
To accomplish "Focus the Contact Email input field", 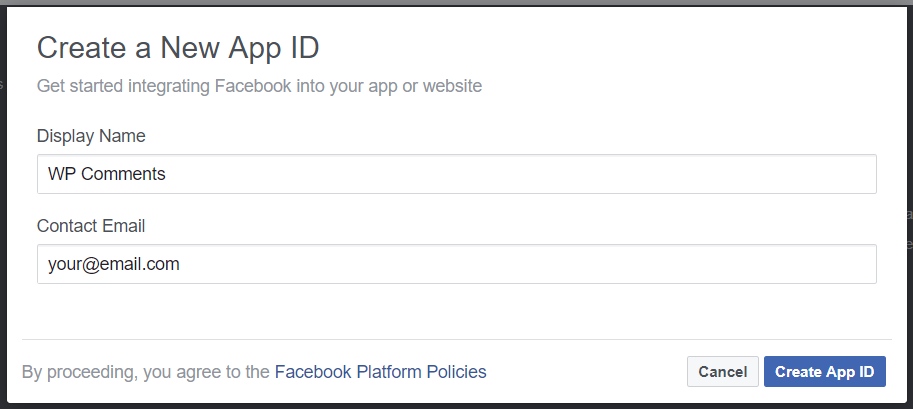I will (x=456, y=264).
